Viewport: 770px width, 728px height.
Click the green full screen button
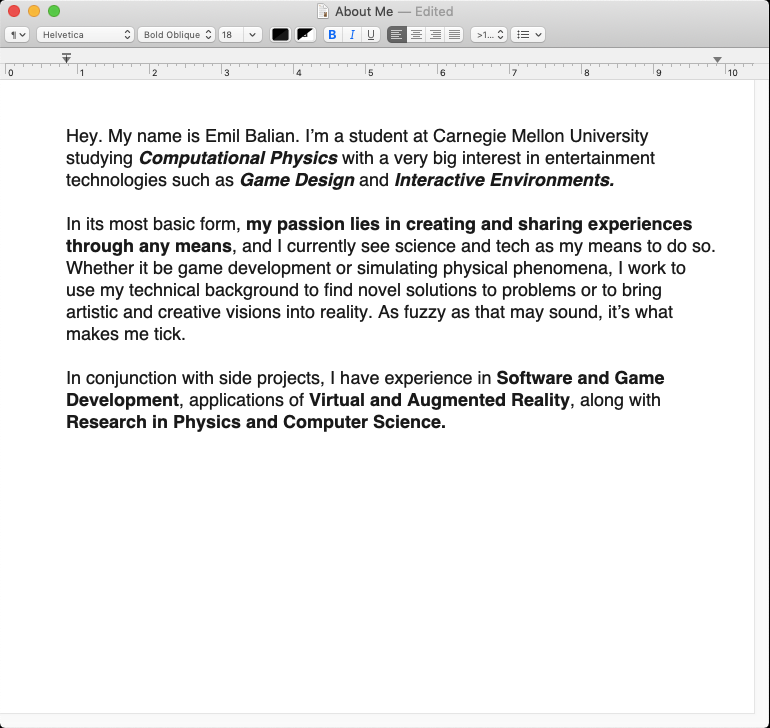(54, 11)
